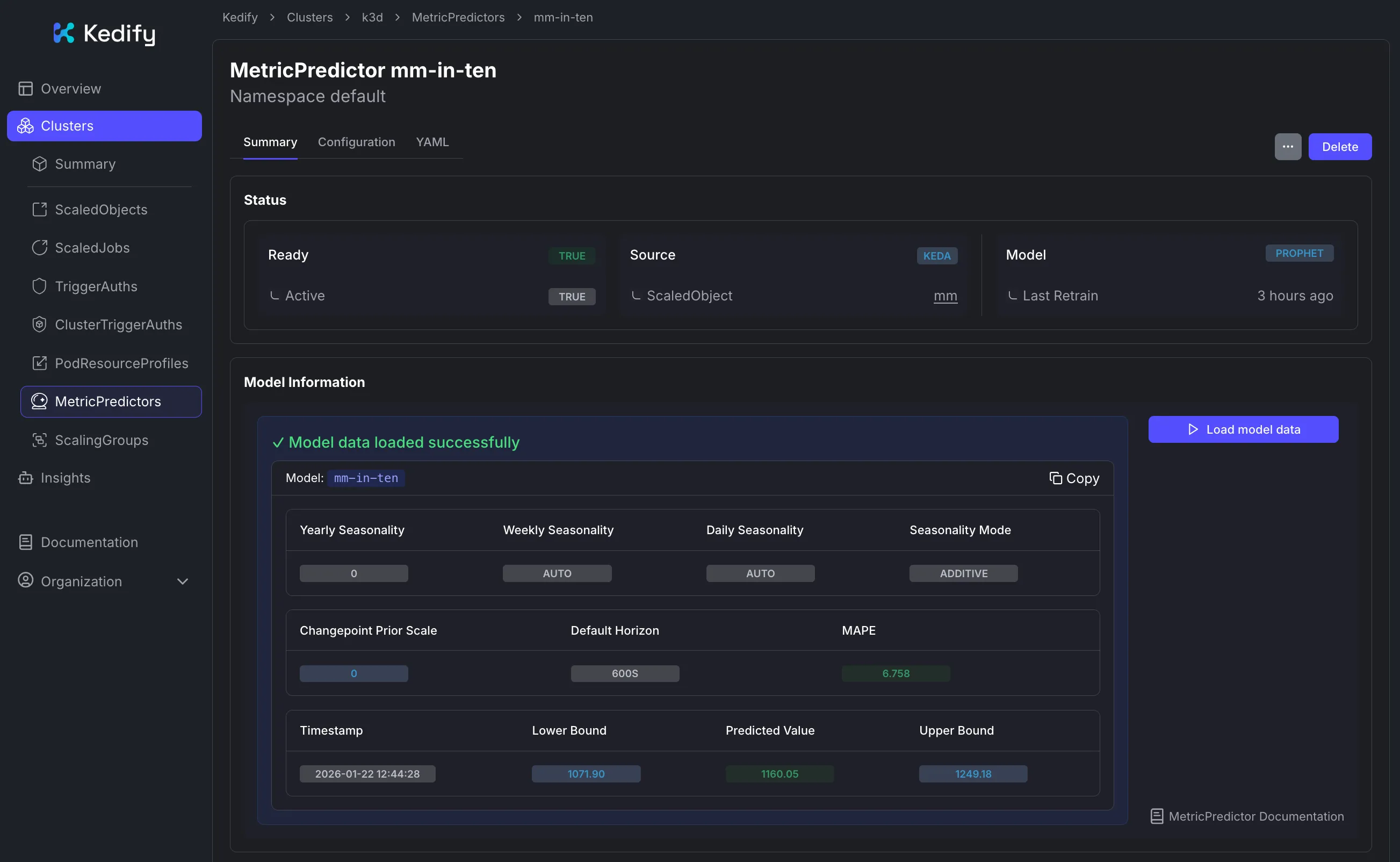Navigate to ScaledObjects via its sidebar icon

click(x=39, y=209)
